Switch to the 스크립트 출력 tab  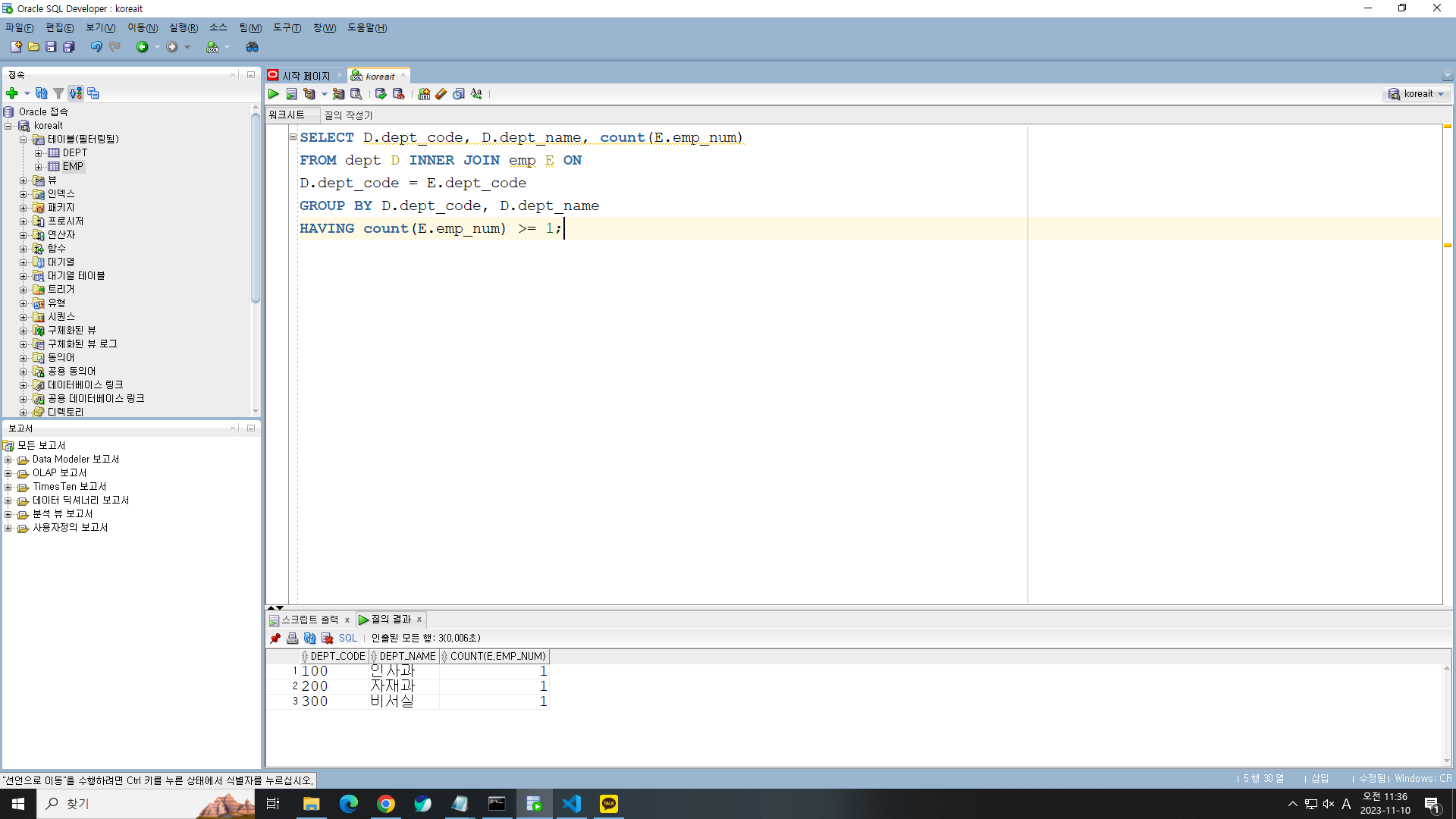click(309, 620)
